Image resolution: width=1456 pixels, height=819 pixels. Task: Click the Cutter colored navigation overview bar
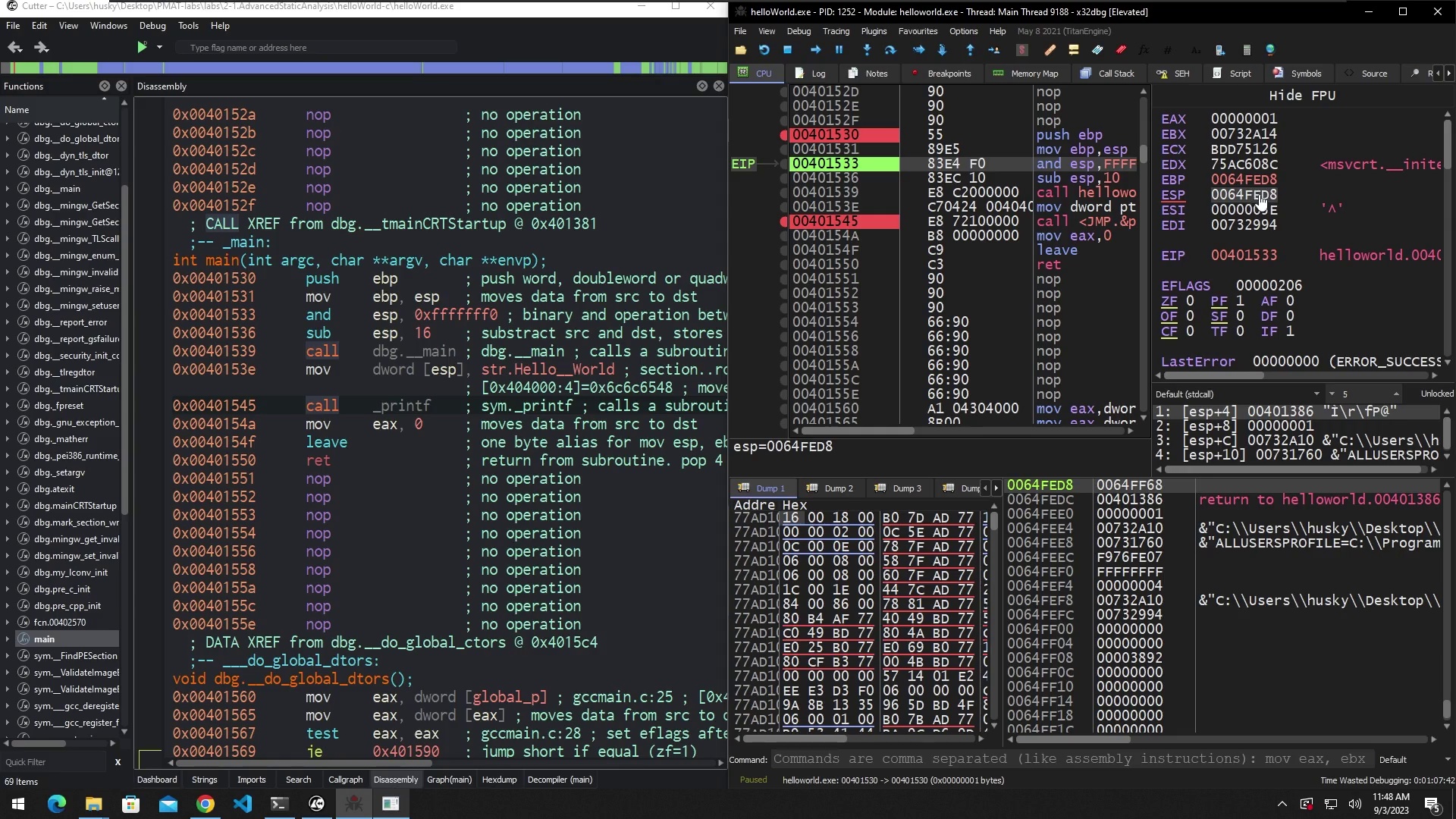(364, 67)
